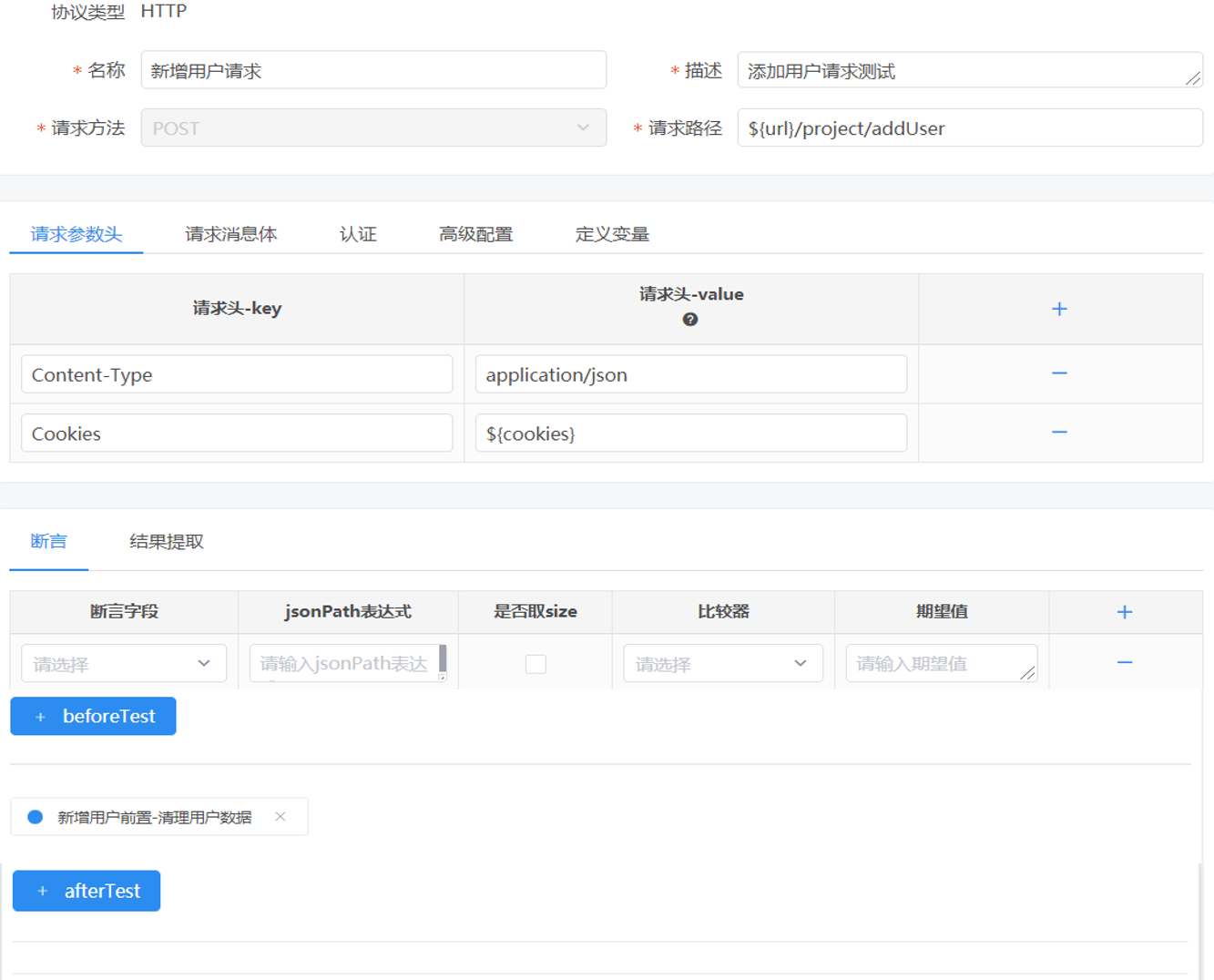Click the 请求头-key column header
The width and height of the screenshot is (1214, 980).
point(237,308)
